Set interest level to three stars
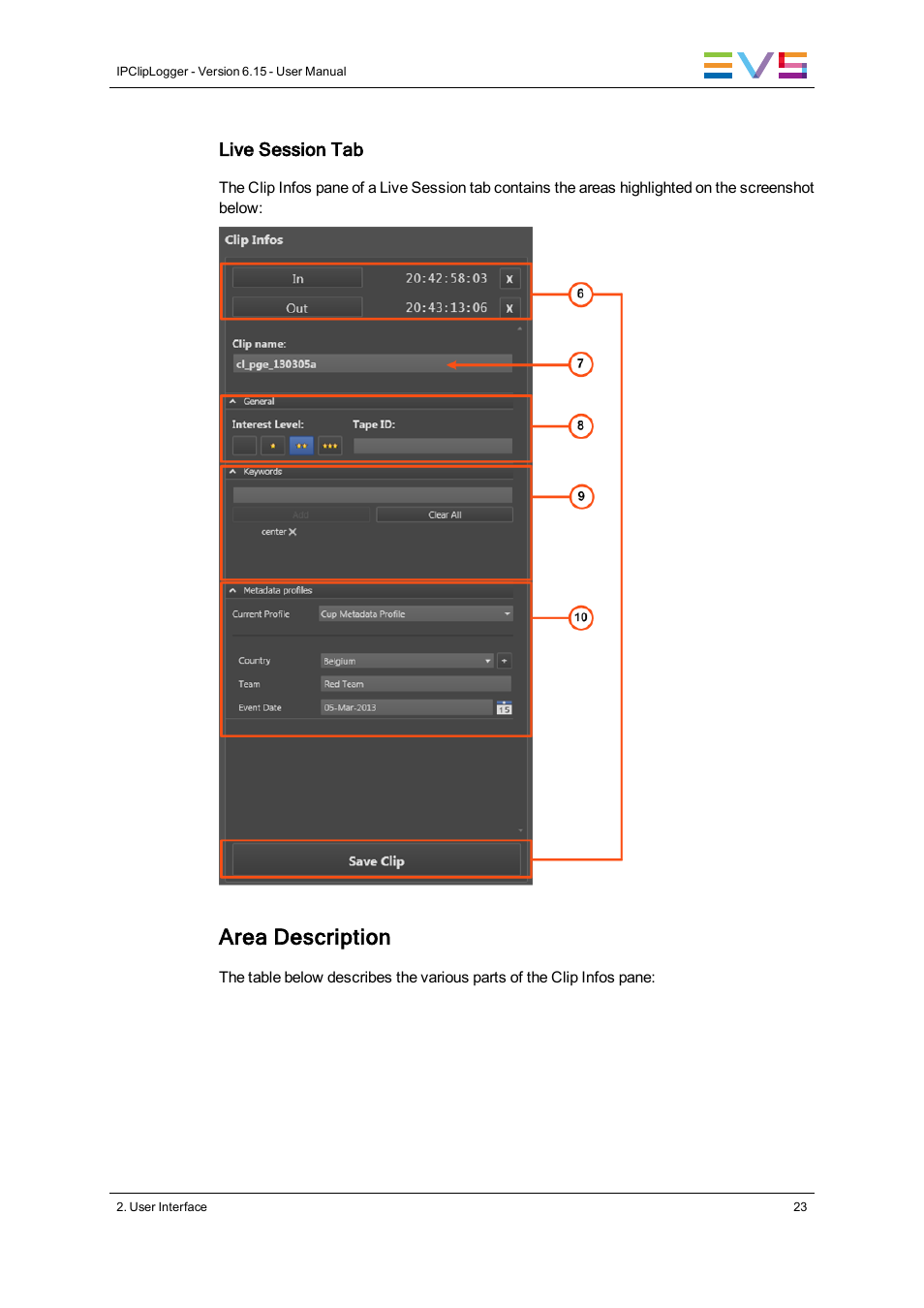Screen dimensions: 924x1308 coord(330,446)
